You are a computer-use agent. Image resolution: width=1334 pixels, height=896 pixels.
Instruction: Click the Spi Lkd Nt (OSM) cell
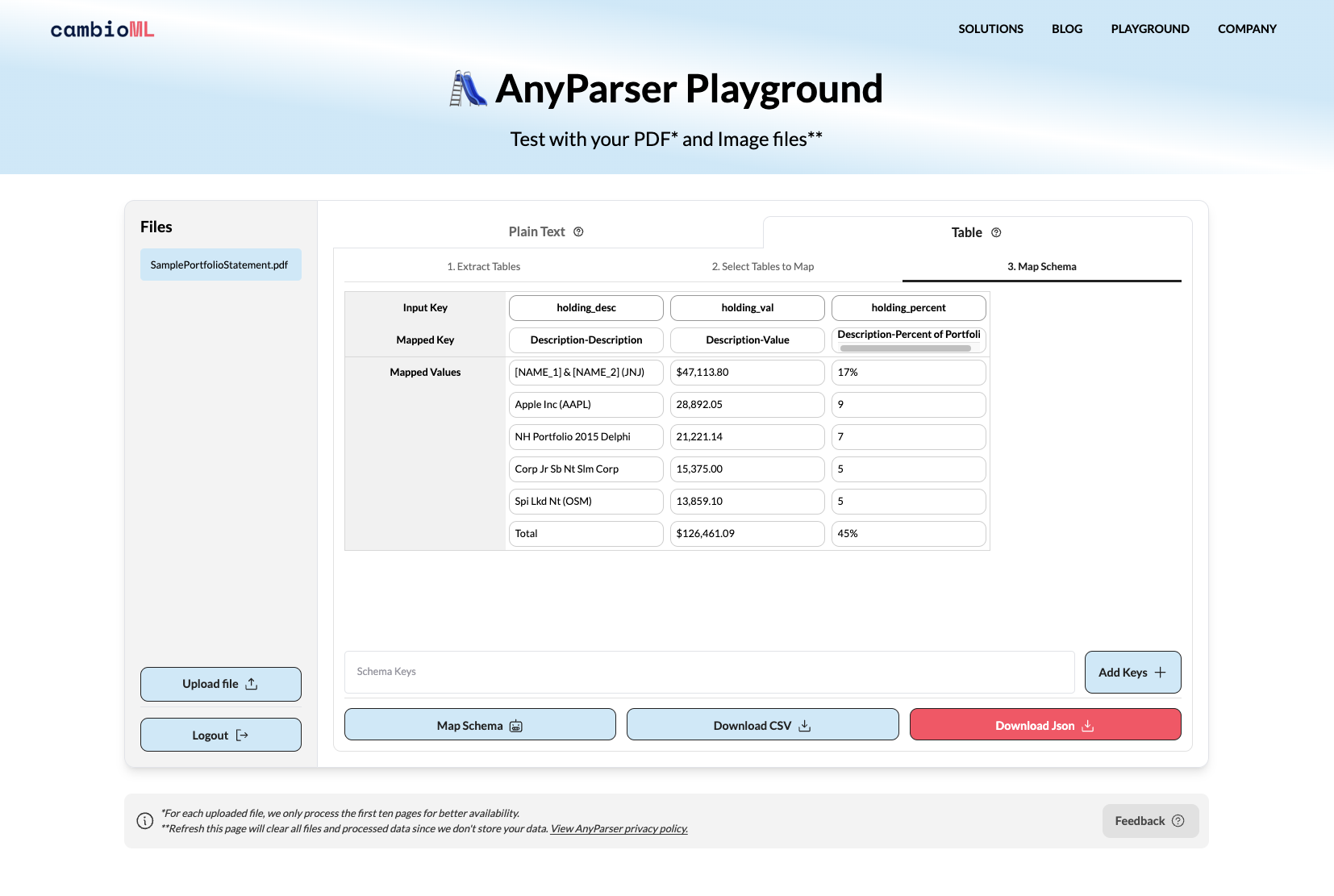coord(586,502)
